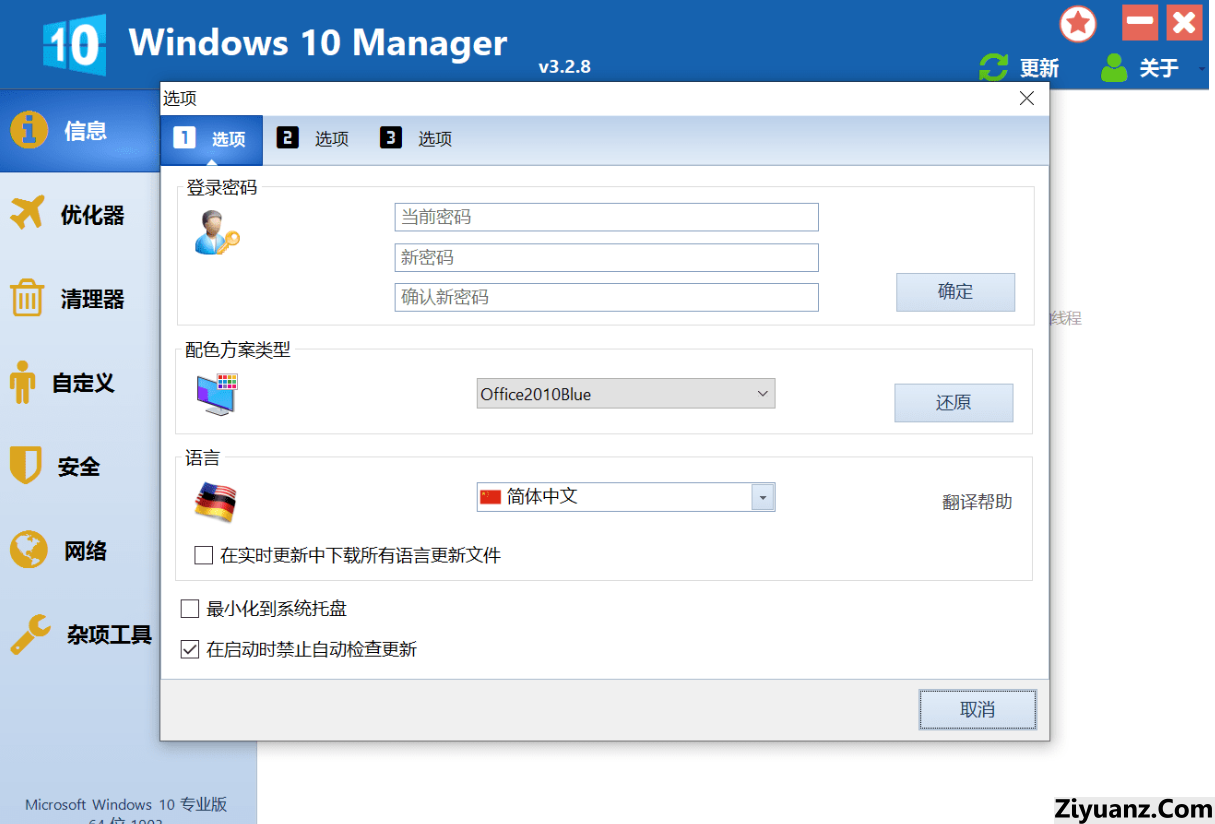The width and height of the screenshot is (1215, 824).
Task: Click the 当前密码 input field
Action: pos(606,217)
